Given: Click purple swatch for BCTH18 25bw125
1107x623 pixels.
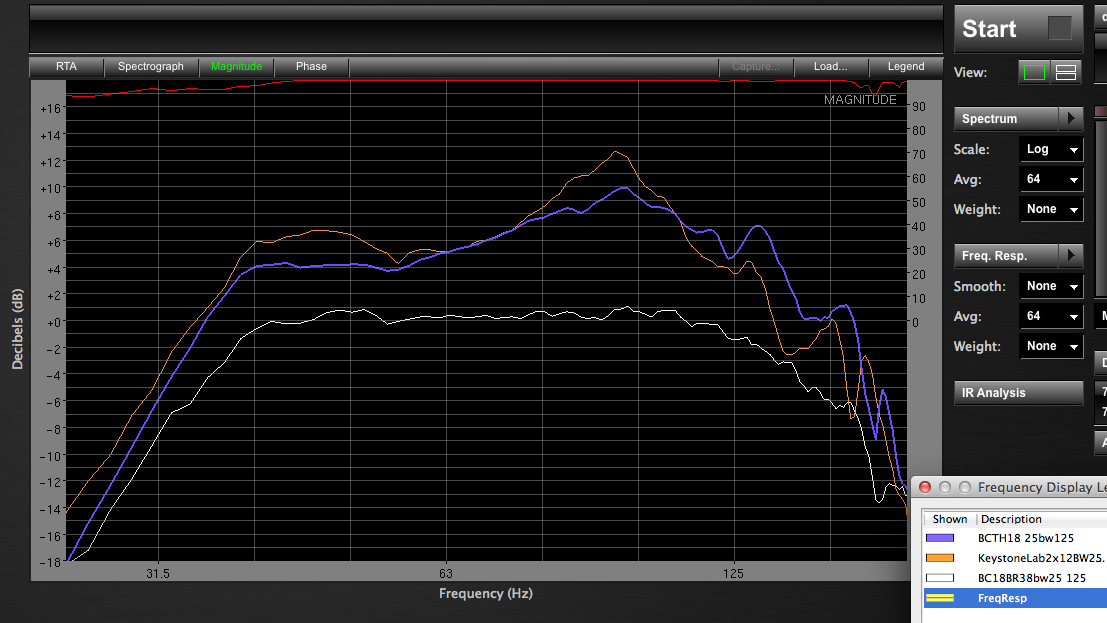Looking at the screenshot, I should tap(940, 538).
